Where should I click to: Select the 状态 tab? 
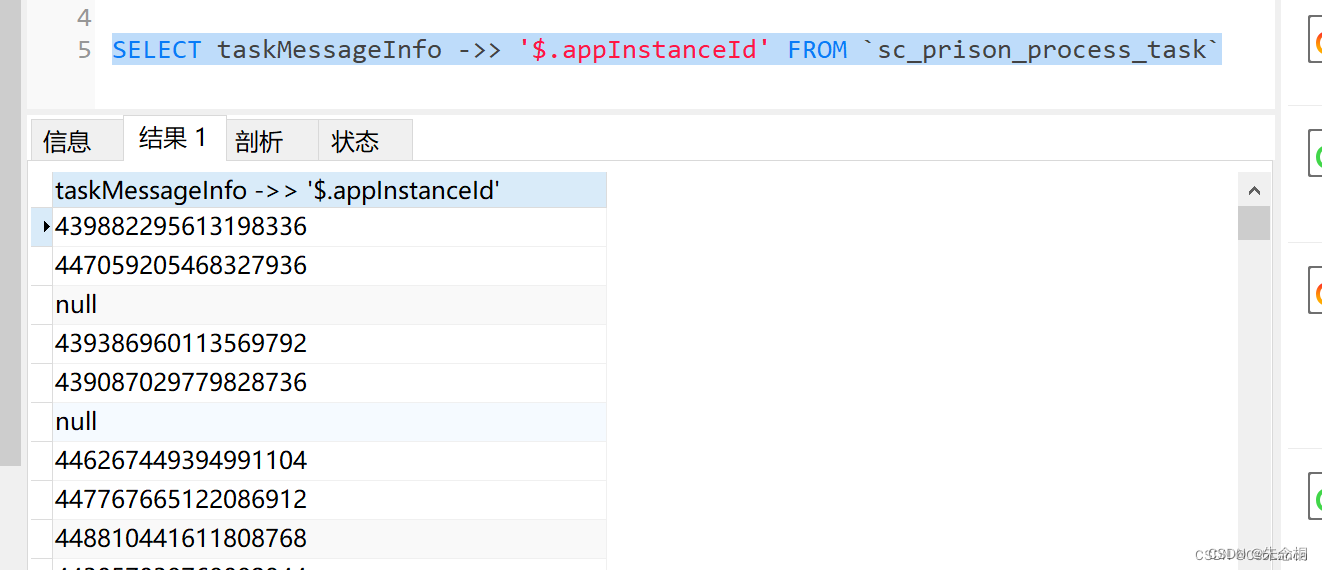[355, 141]
